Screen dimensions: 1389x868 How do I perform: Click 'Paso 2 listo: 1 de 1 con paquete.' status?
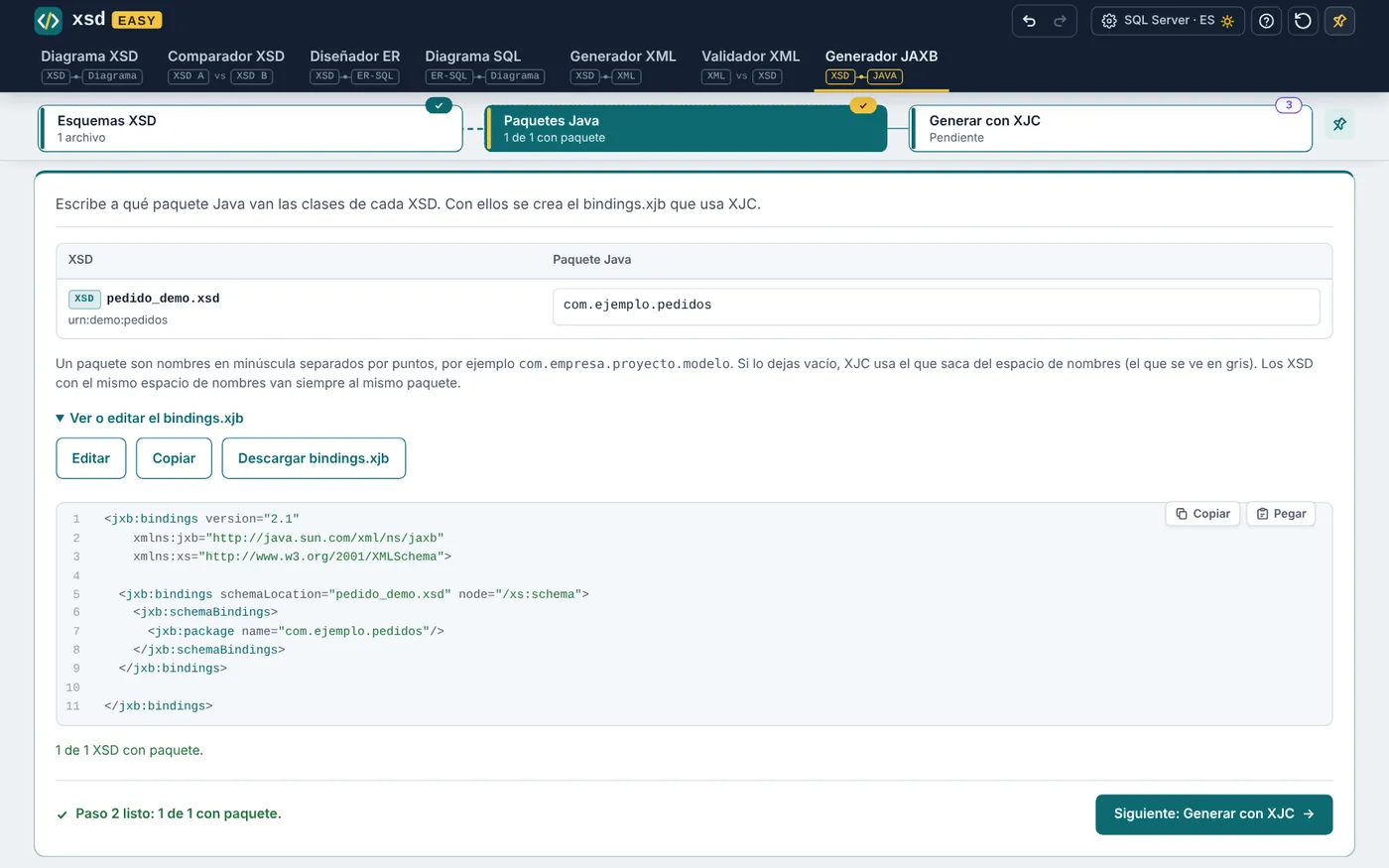pyautogui.click(x=179, y=814)
